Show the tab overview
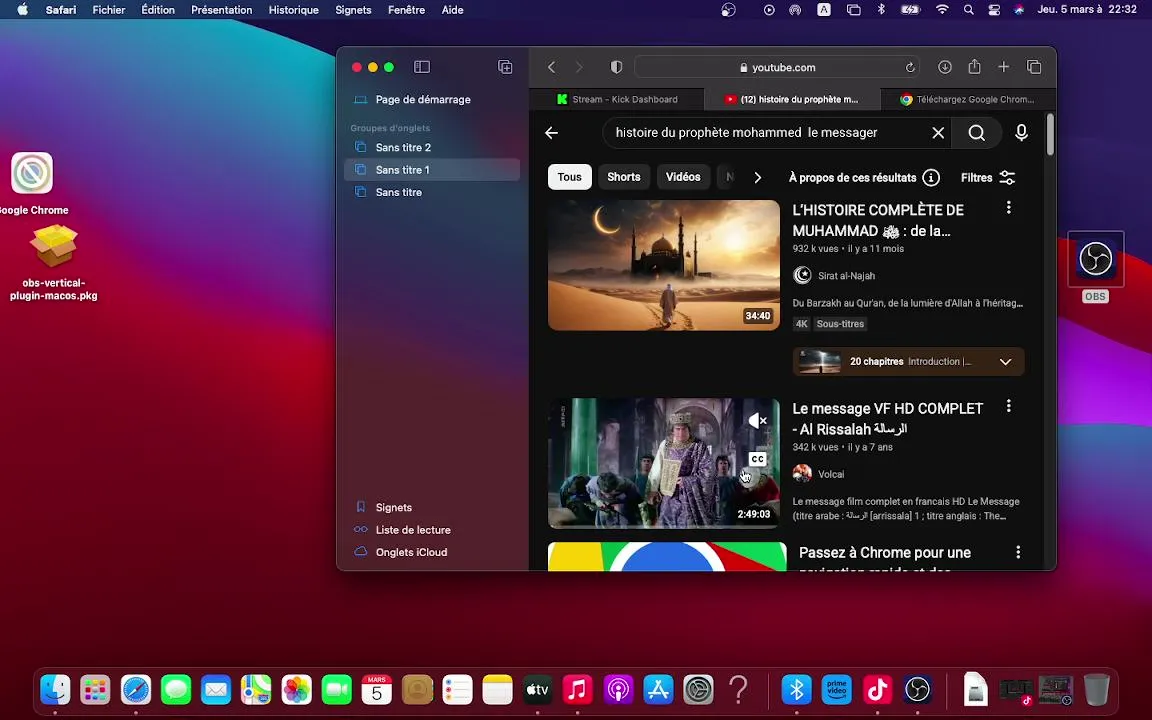 [x=1034, y=67]
